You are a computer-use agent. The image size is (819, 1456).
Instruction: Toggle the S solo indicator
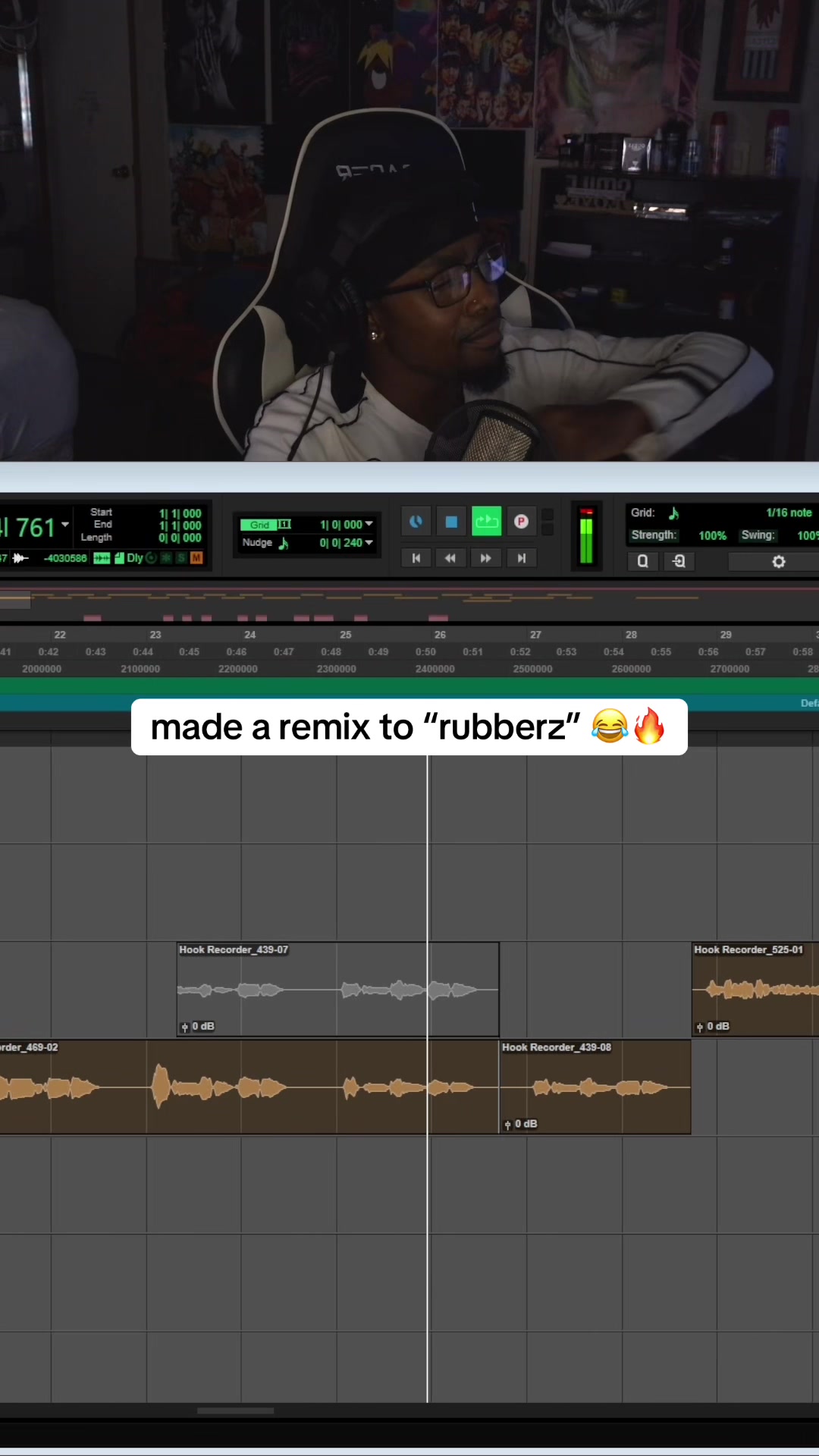click(181, 558)
